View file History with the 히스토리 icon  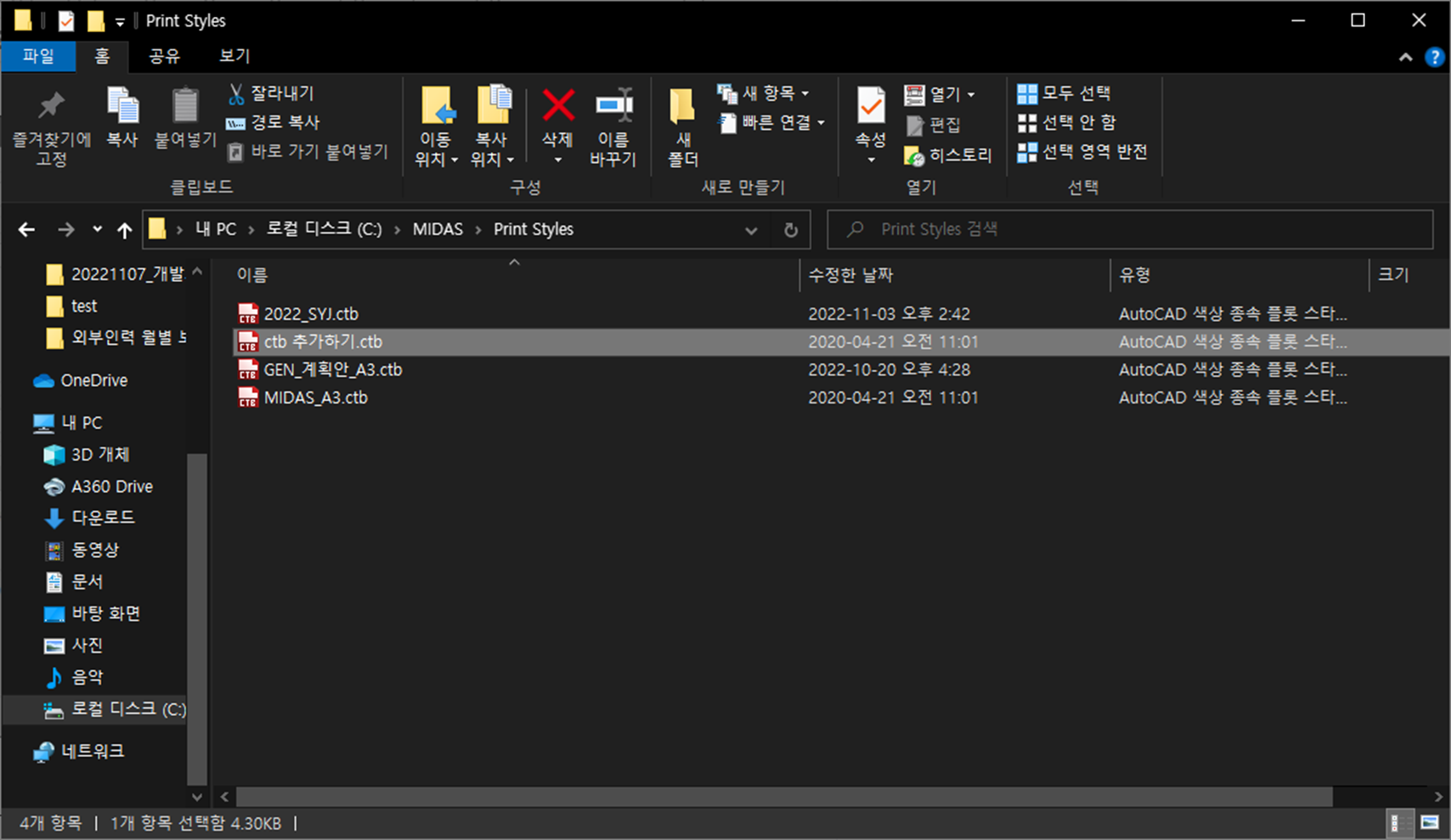pyautogui.click(x=947, y=155)
